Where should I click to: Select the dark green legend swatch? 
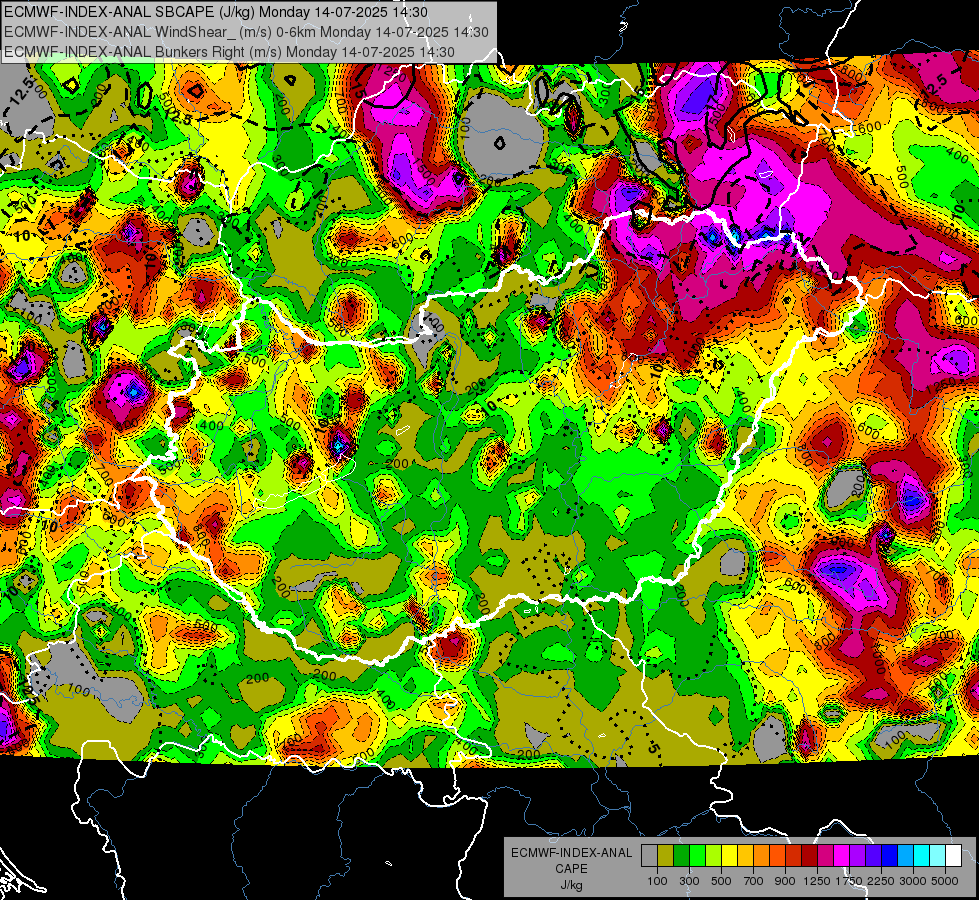point(681,856)
